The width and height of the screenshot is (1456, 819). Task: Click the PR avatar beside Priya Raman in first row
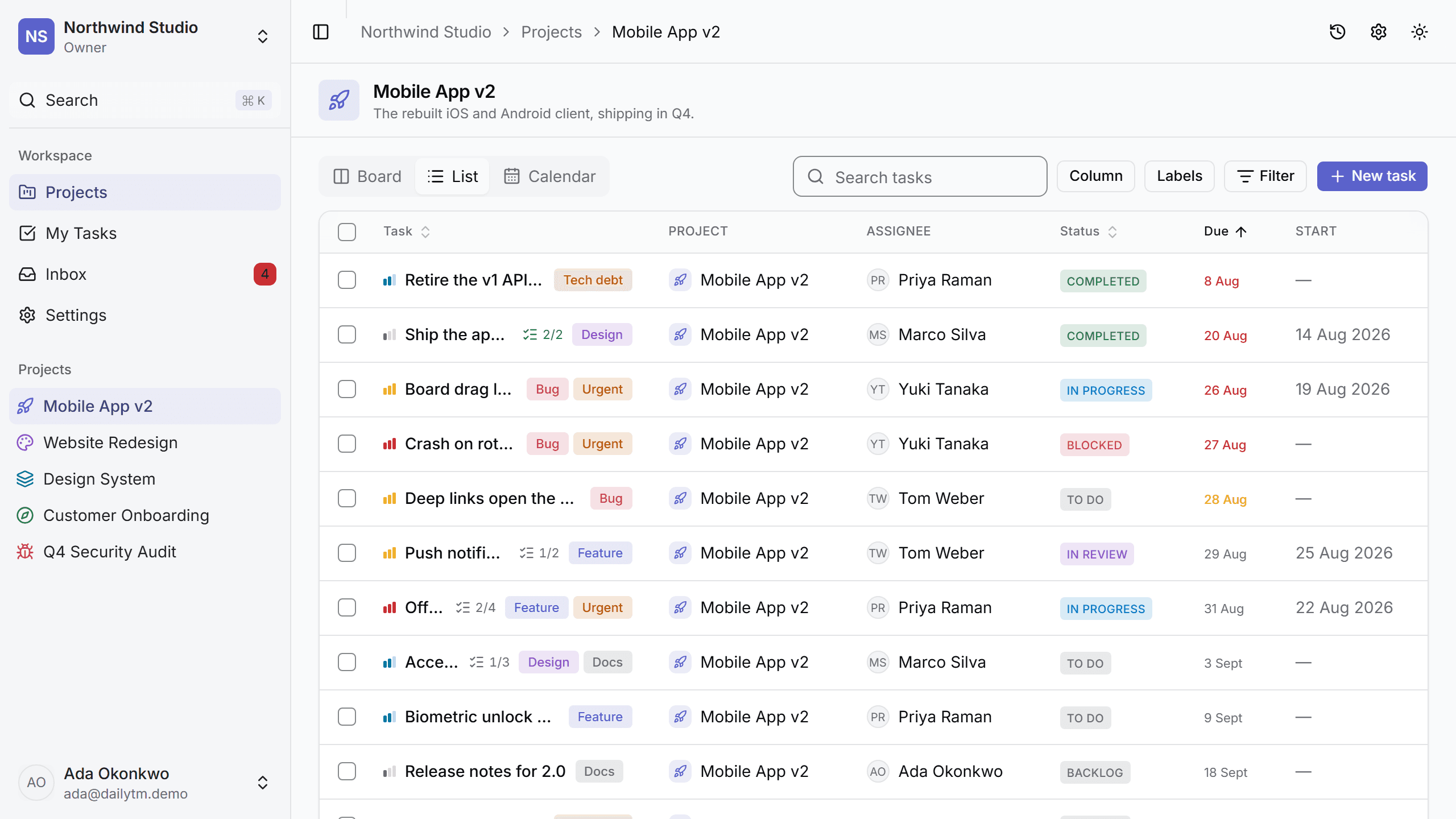point(878,280)
